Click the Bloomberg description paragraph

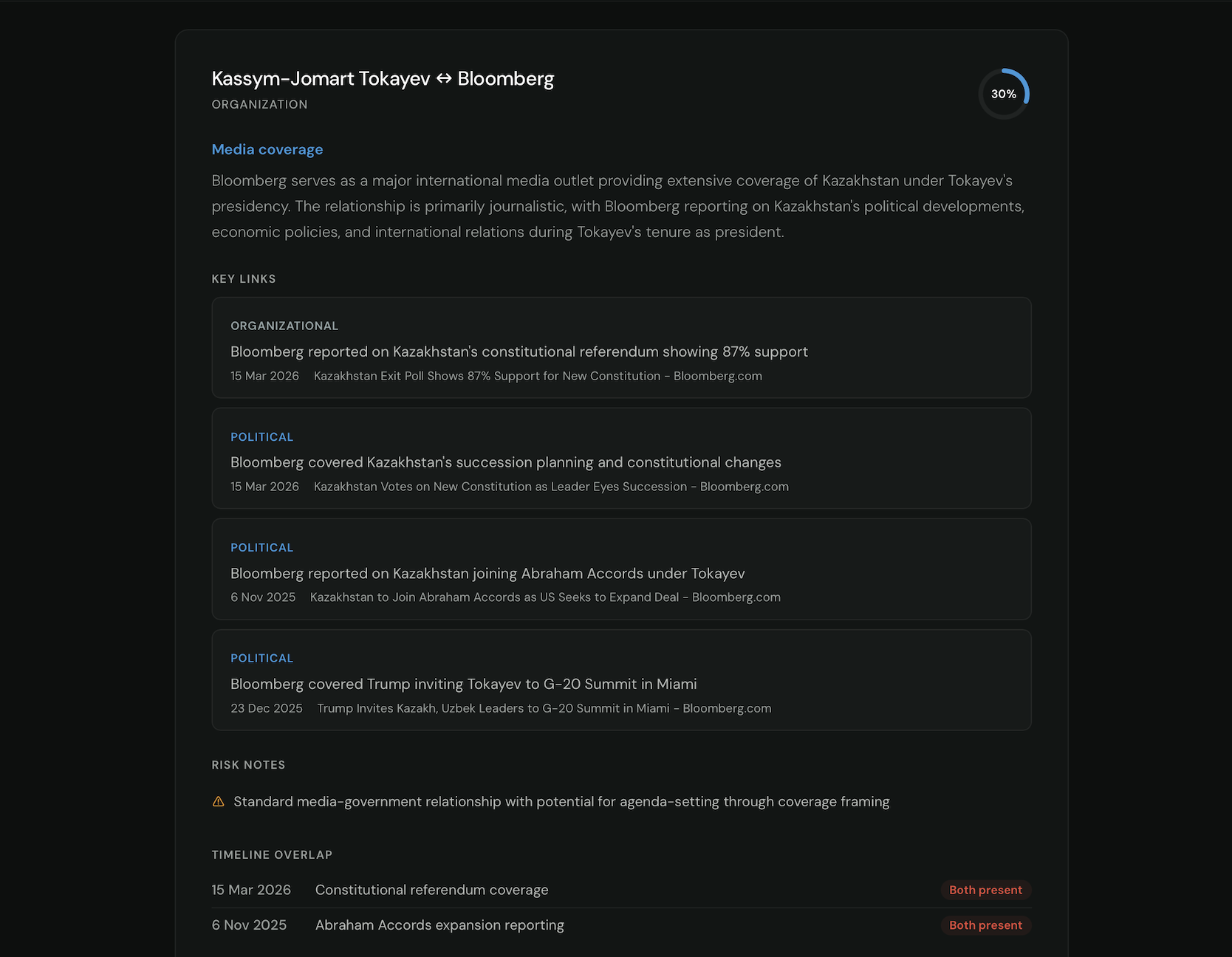click(x=618, y=206)
